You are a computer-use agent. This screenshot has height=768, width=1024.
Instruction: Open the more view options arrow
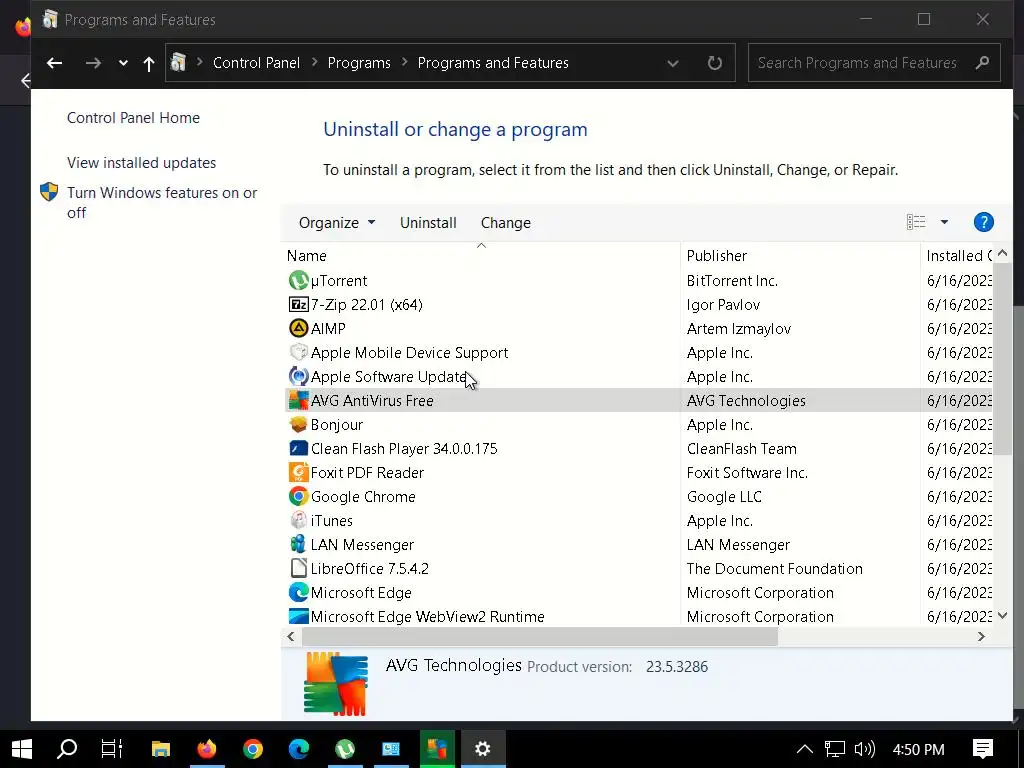point(944,223)
